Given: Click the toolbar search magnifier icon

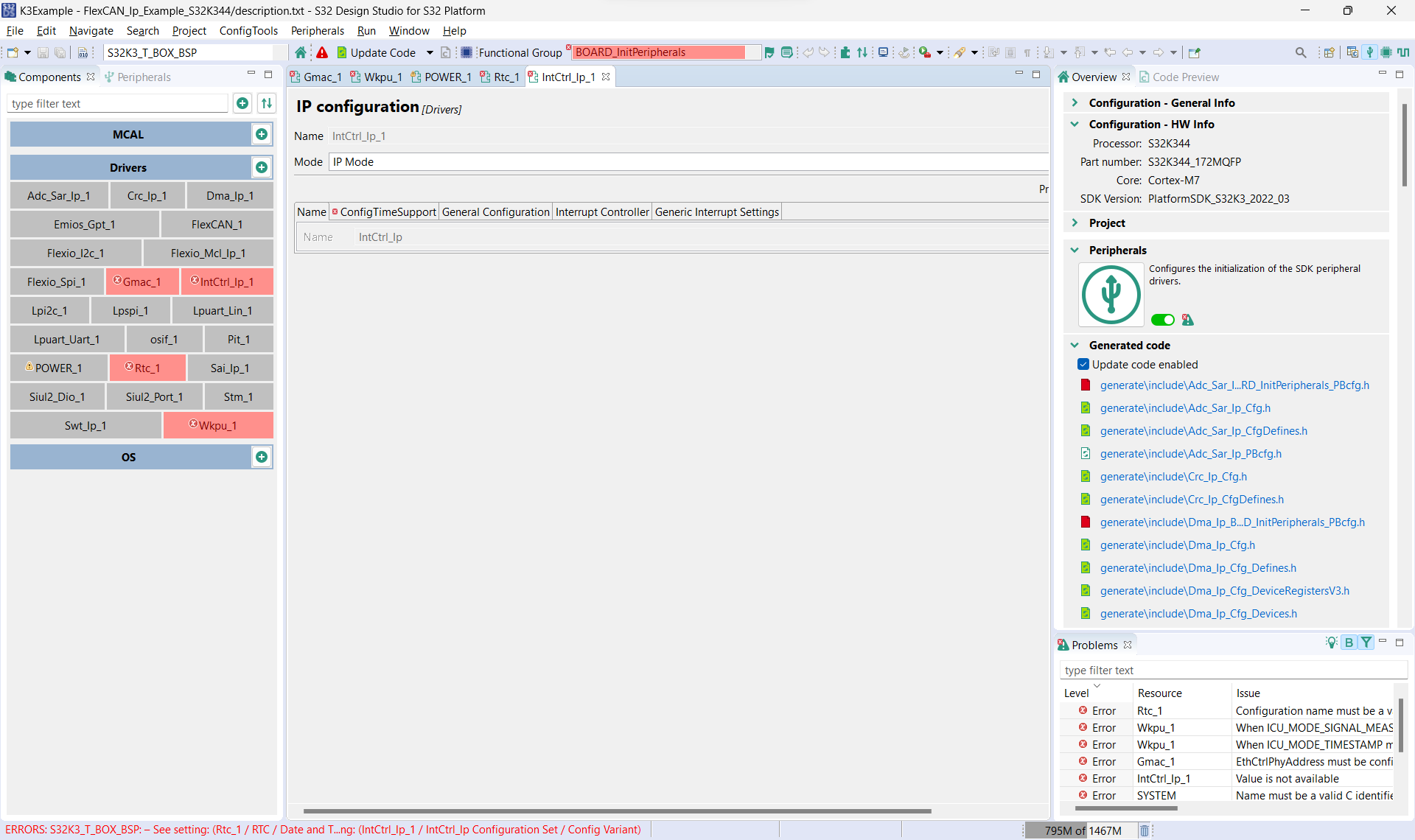Looking at the screenshot, I should click(1301, 52).
